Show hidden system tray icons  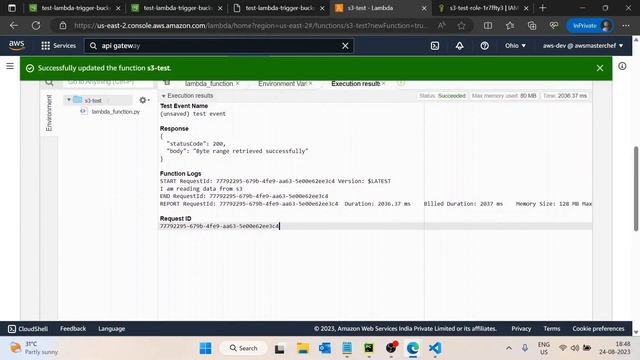(x=509, y=348)
